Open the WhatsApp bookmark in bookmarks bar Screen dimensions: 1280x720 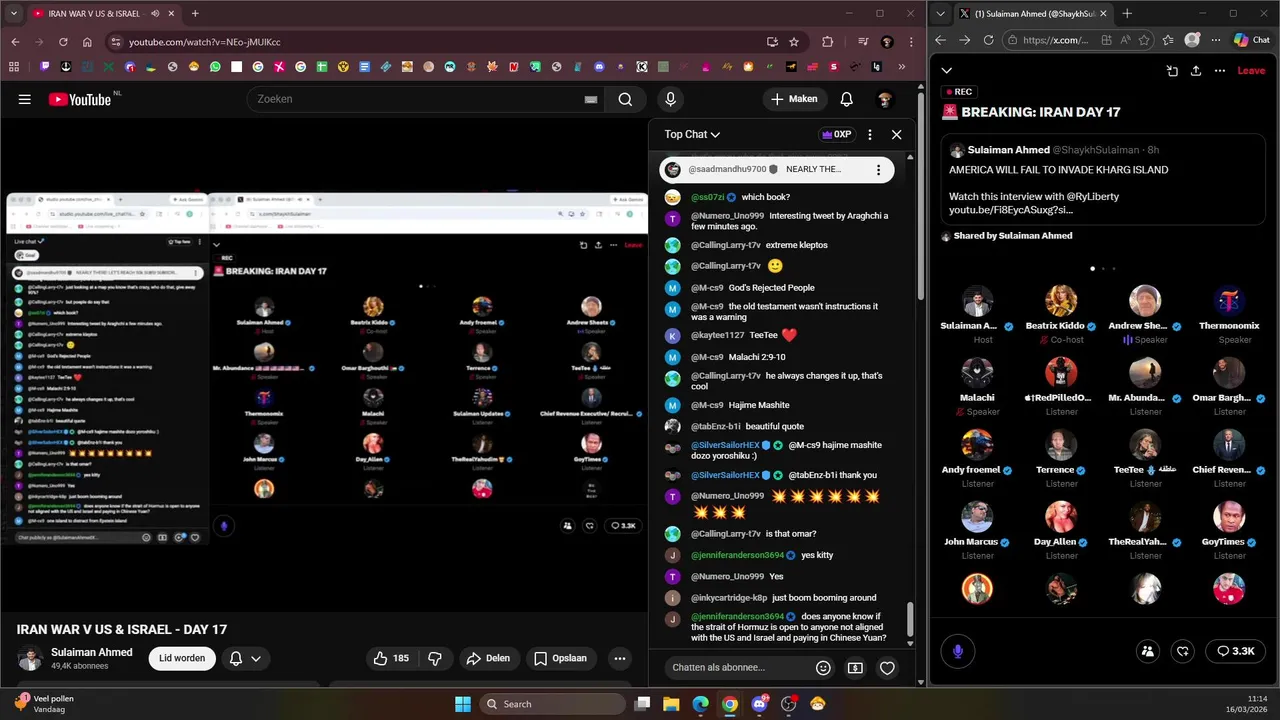(215, 67)
